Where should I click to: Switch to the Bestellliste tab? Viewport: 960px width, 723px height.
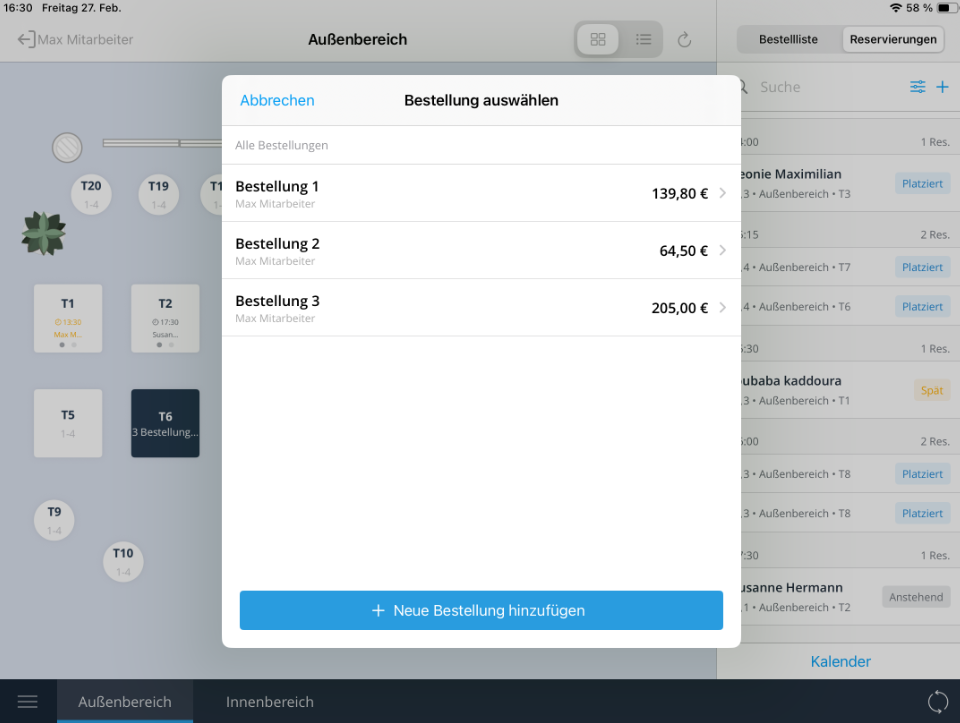(788, 40)
